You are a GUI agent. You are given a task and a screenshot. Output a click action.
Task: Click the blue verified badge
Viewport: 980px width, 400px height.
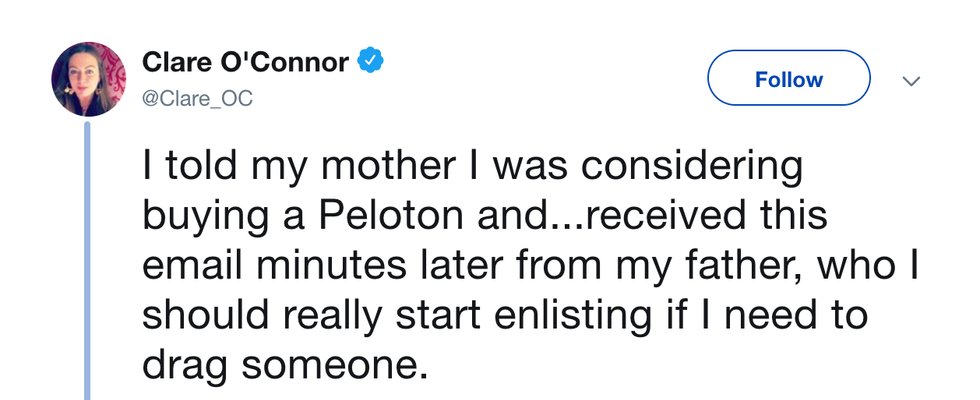[x=372, y=62]
